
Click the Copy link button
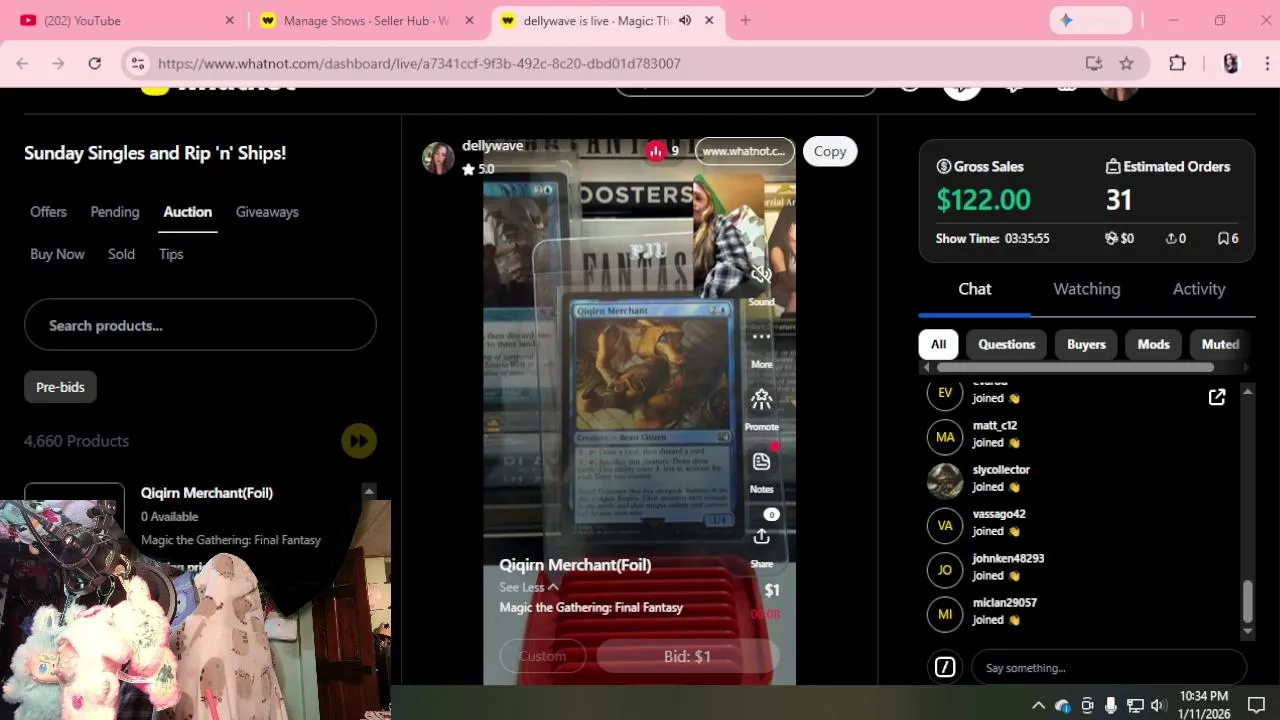830,151
